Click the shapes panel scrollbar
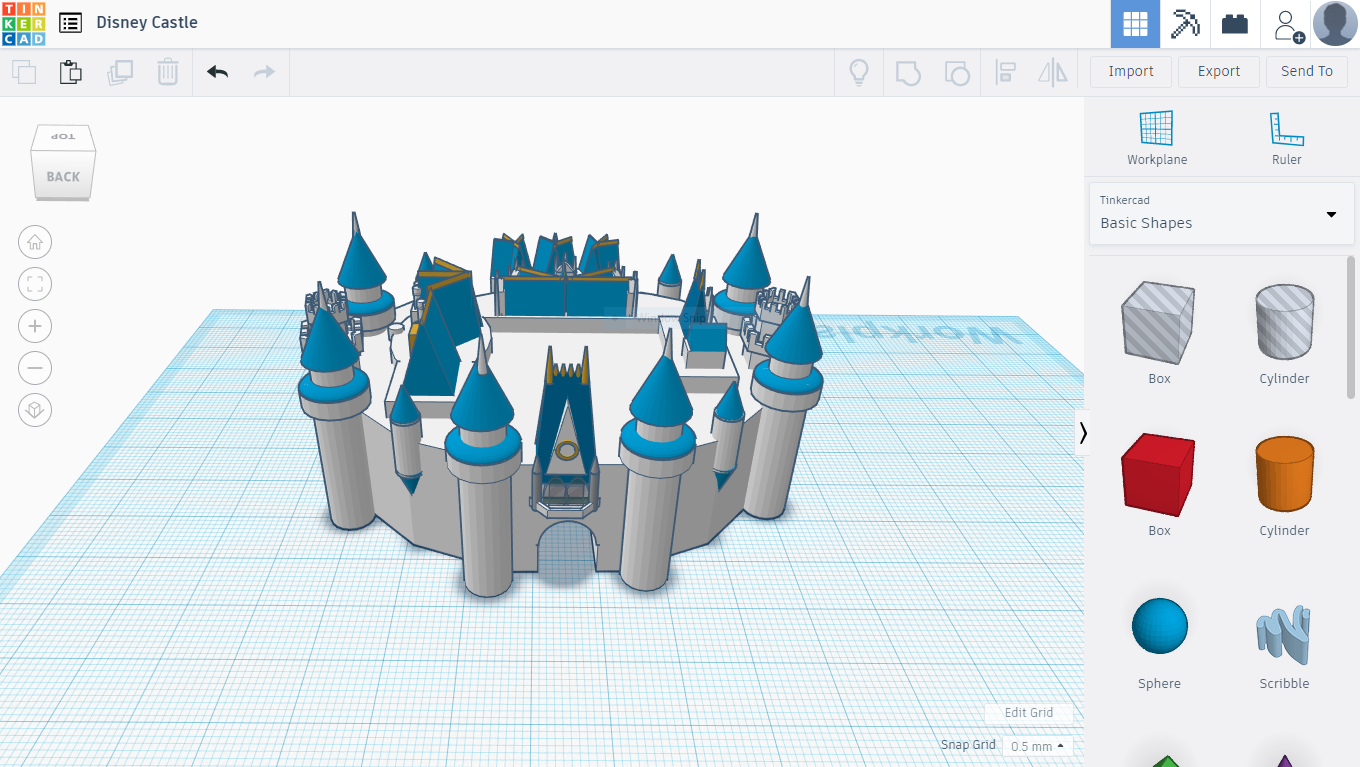Viewport: 1360px width, 767px height. pyautogui.click(x=1352, y=328)
